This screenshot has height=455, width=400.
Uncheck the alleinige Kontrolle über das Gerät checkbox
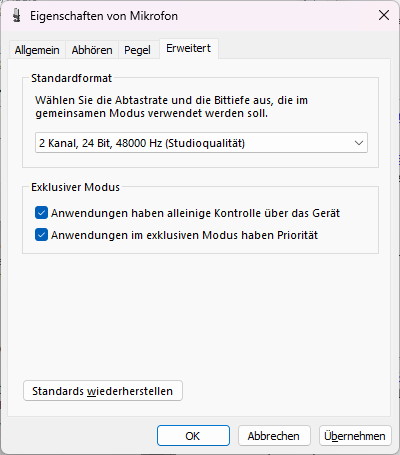pos(41,213)
